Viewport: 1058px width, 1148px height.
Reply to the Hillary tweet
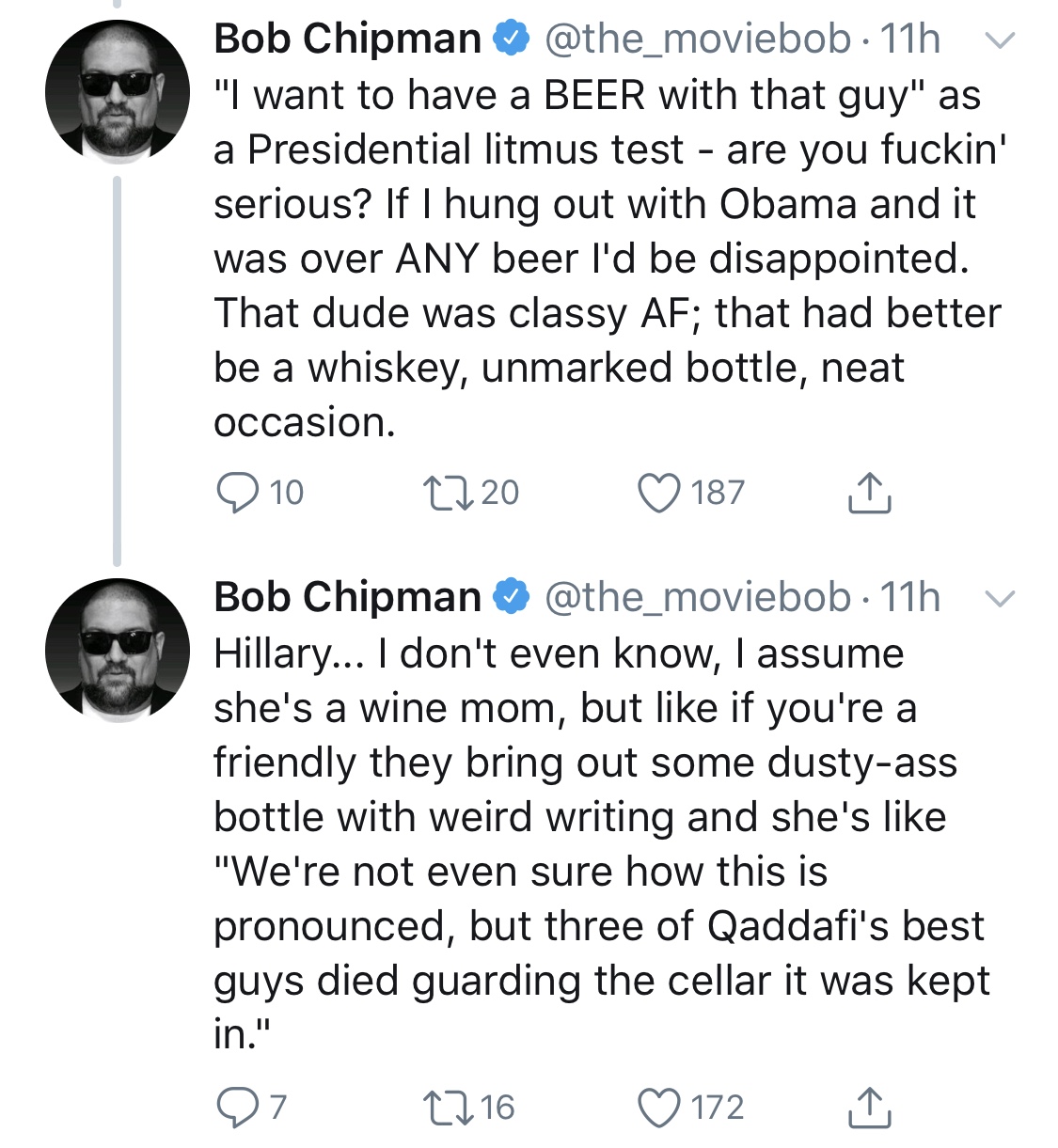tap(237, 1108)
